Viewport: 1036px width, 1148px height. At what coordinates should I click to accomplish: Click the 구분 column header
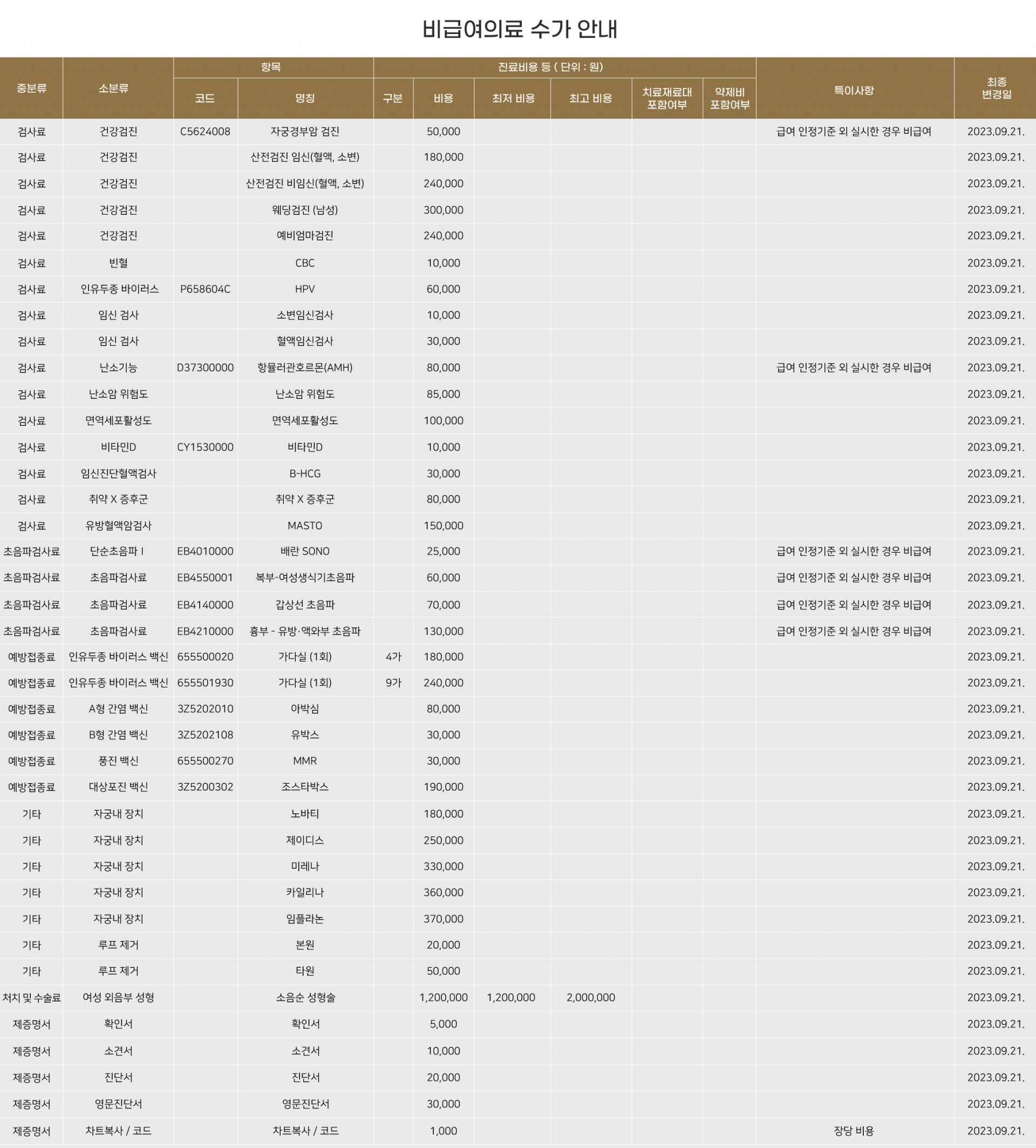[393, 99]
